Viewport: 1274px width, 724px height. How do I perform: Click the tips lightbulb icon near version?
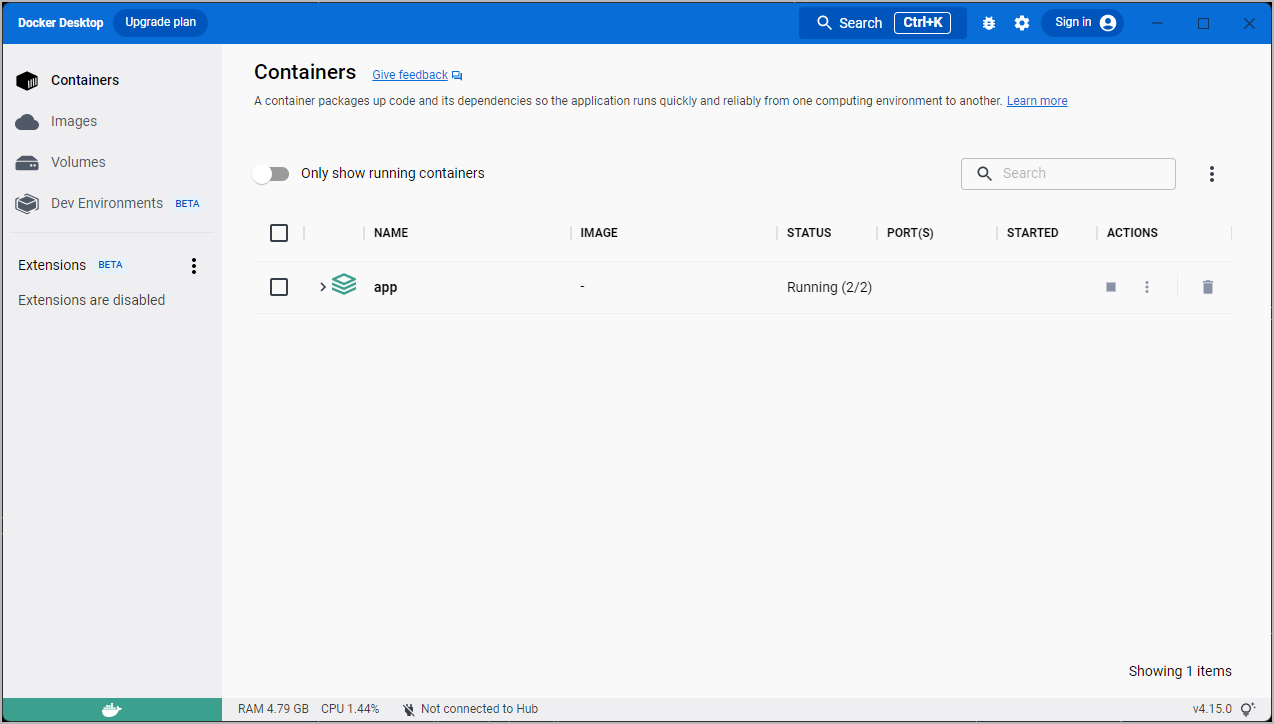pos(1248,709)
